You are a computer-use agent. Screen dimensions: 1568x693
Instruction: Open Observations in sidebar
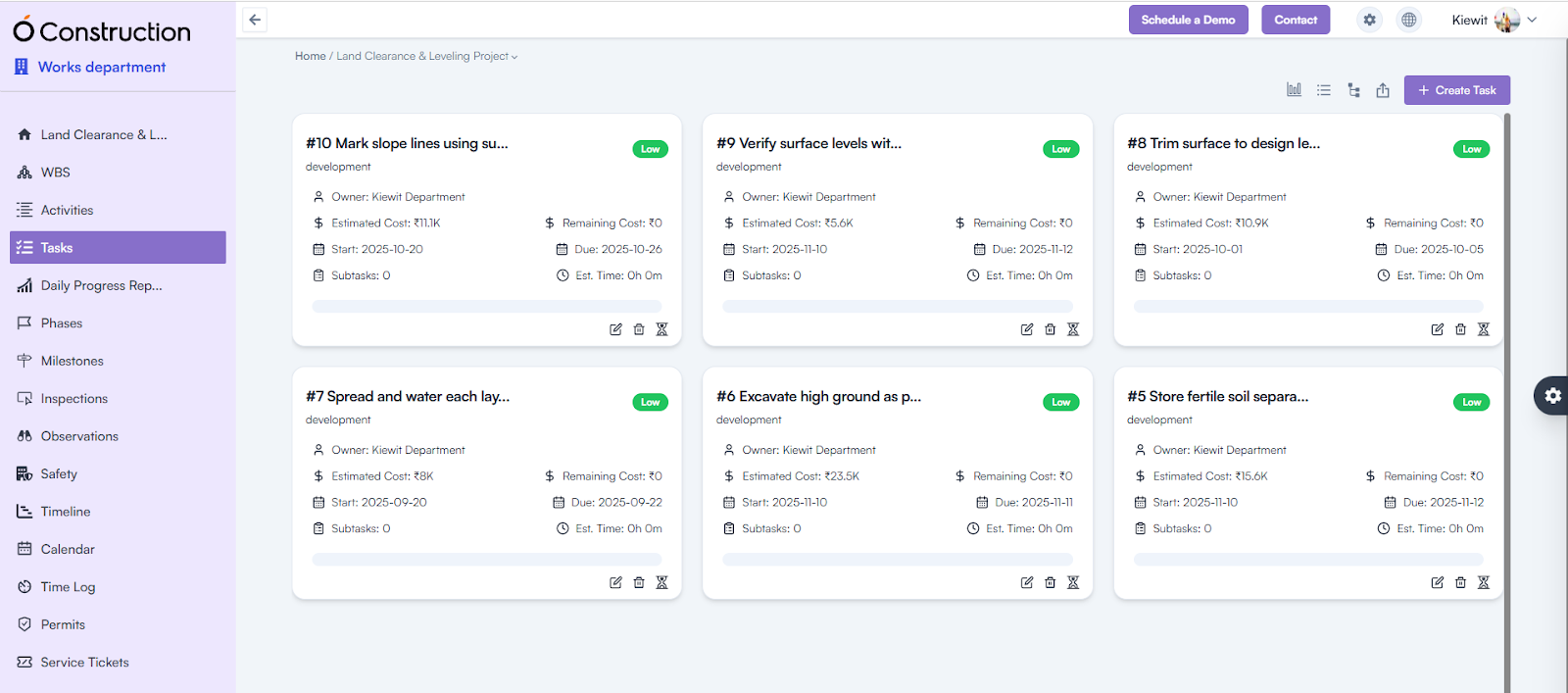click(x=118, y=436)
